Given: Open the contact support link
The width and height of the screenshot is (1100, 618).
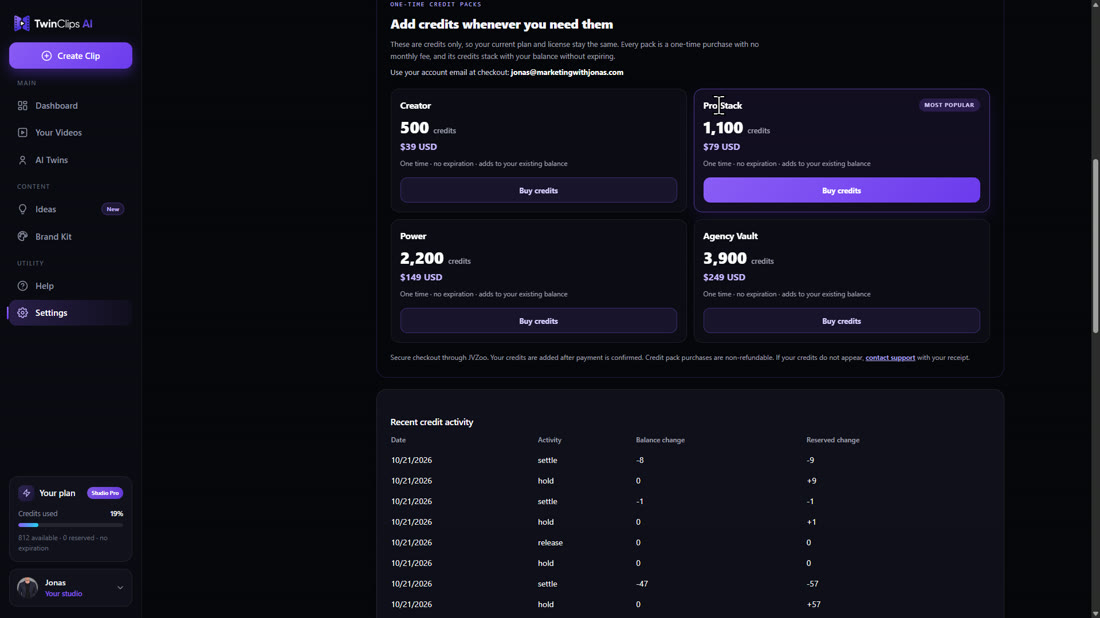Looking at the screenshot, I should pos(890,358).
